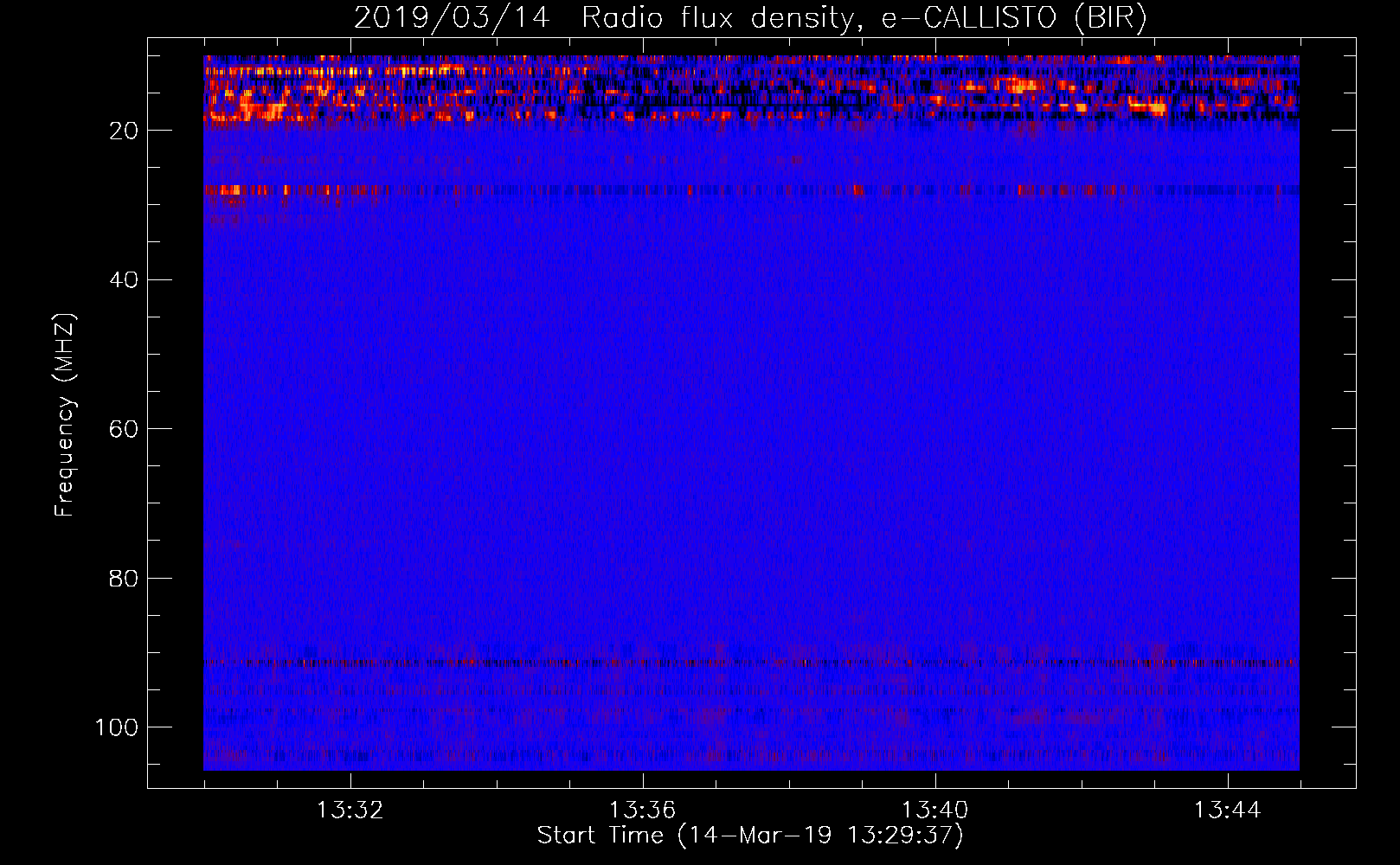Click the '80' frequency tick label
The height and width of the screenshot is (865, 1400).
(x=124, y=579)
